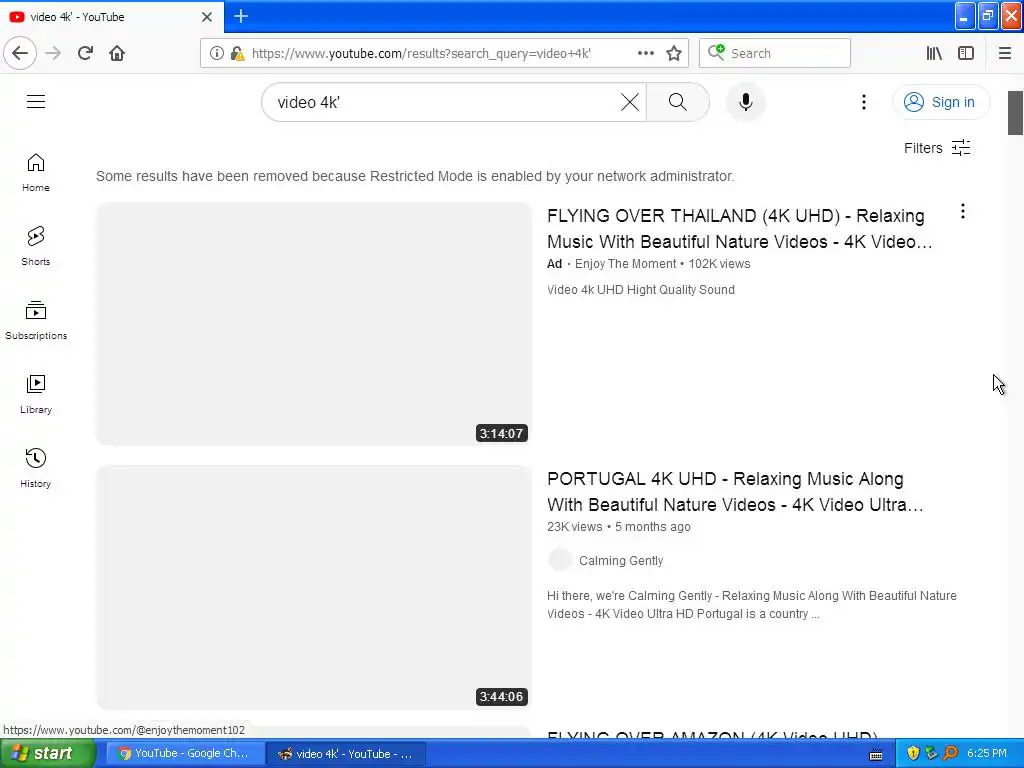Open Subscriptions in YouTube sidebar
The height and width of the screenshot is (768, 1024).
click(x=36, y=320)
